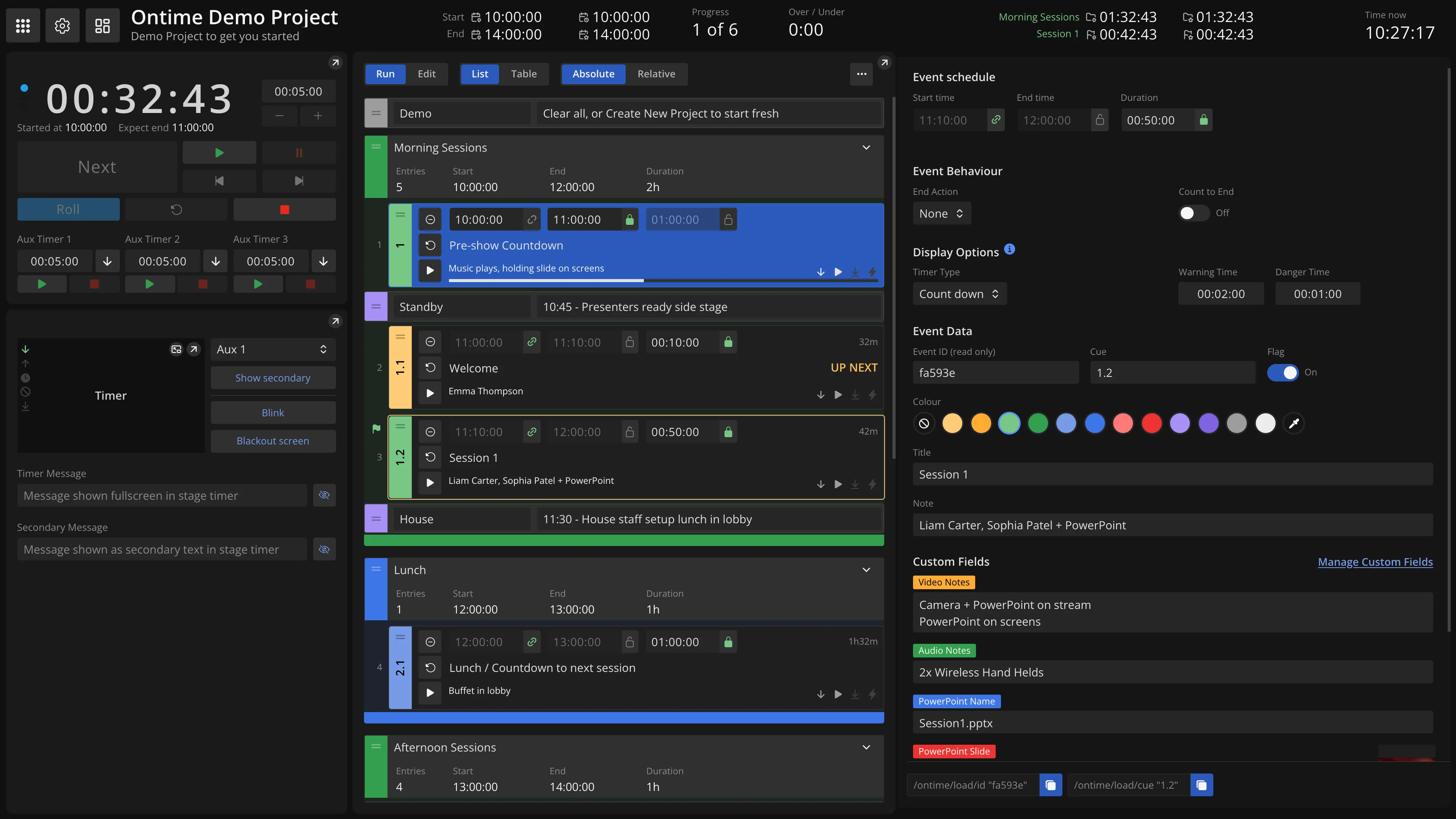Toggle the Flag switch off

tap(1282, 372)
